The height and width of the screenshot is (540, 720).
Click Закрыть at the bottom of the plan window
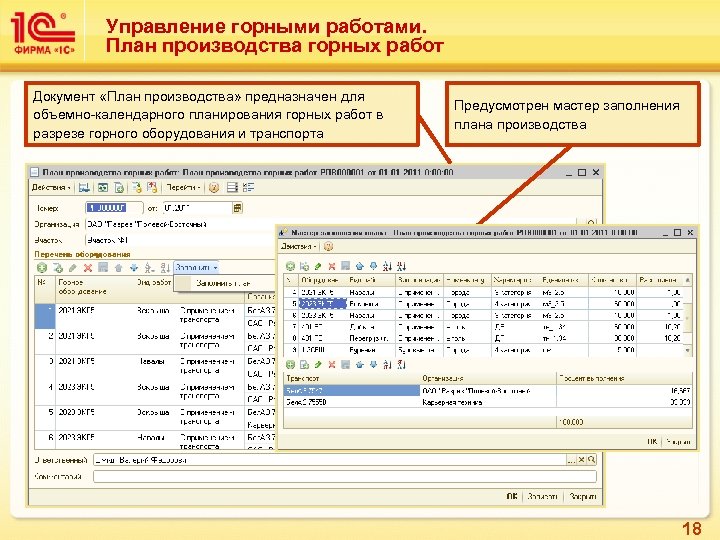click(582, 496)
